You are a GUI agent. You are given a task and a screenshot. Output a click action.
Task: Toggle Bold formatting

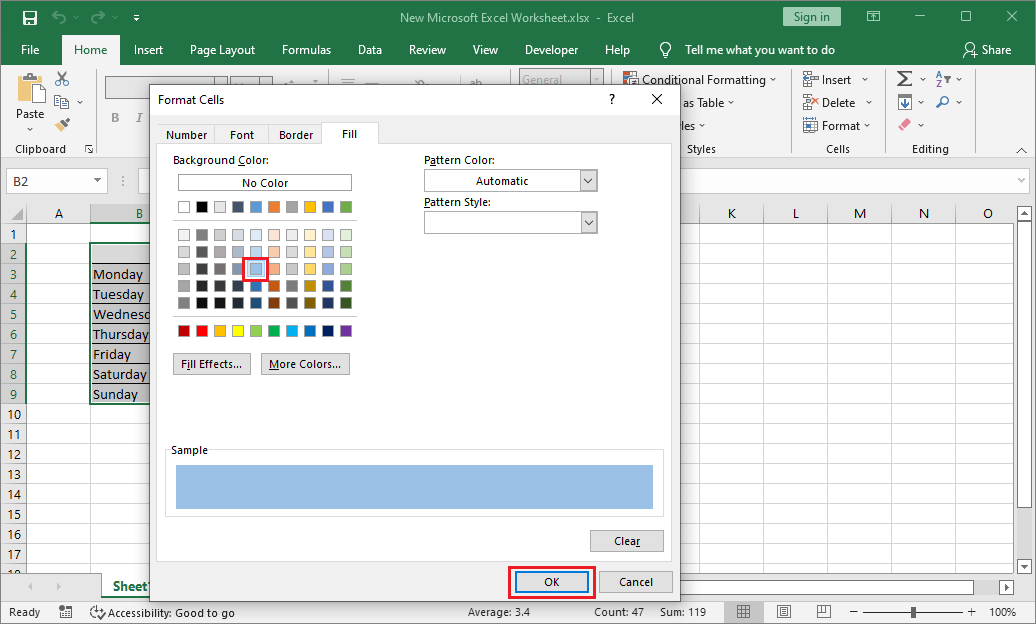click(x=114, y=117)
